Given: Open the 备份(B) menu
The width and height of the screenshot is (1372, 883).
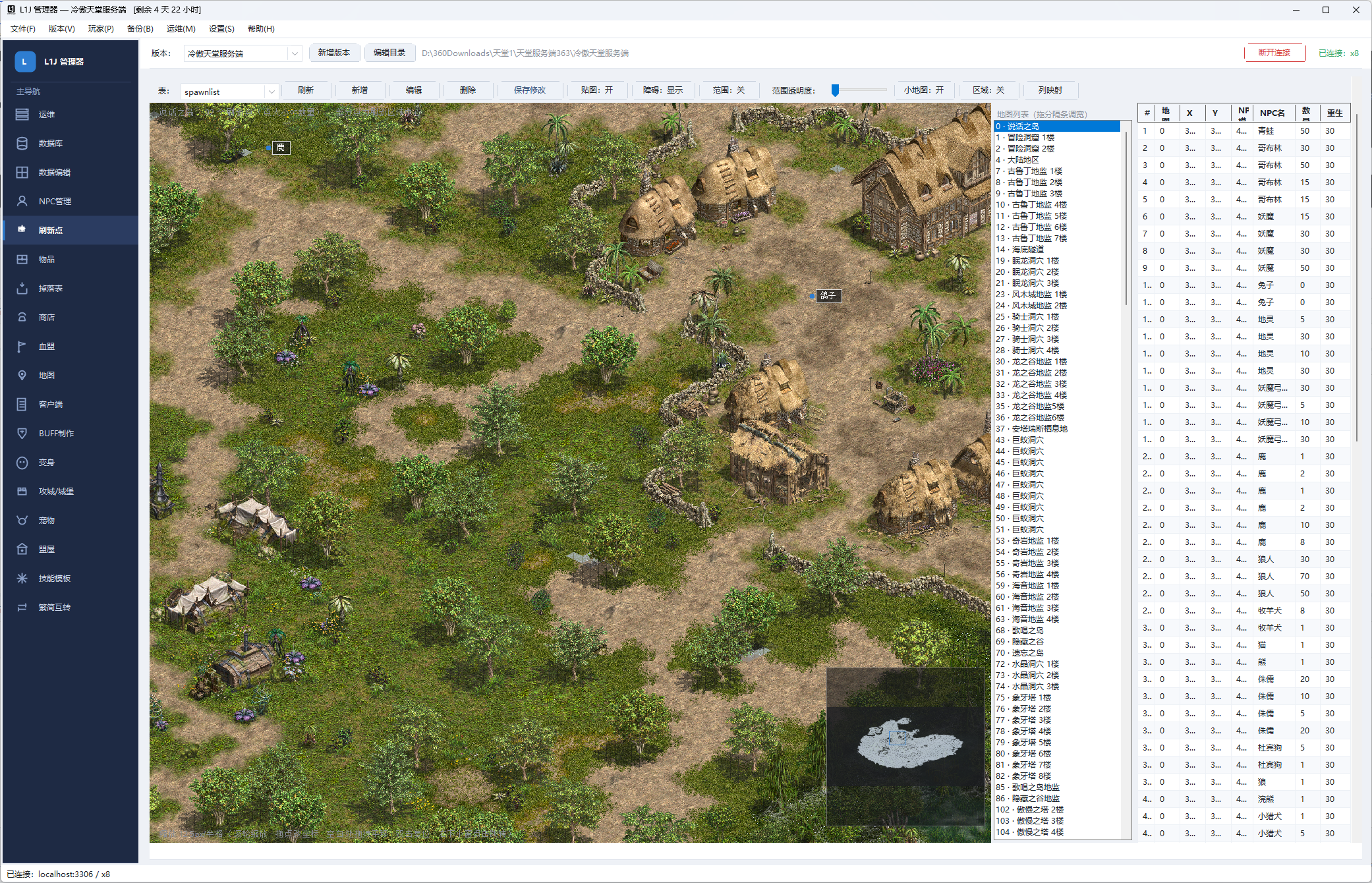Looking at the screenshot, I should click(x=140, y=28).
